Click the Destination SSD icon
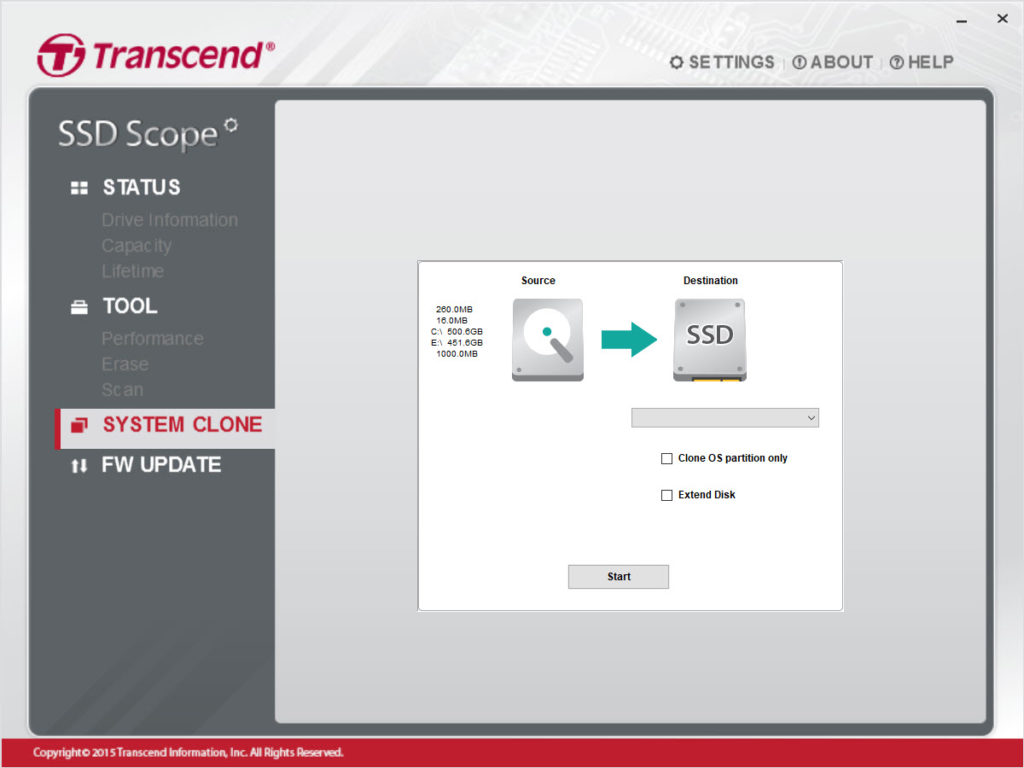The width and height of the screenshot is (1024, 768). [710, 340]
